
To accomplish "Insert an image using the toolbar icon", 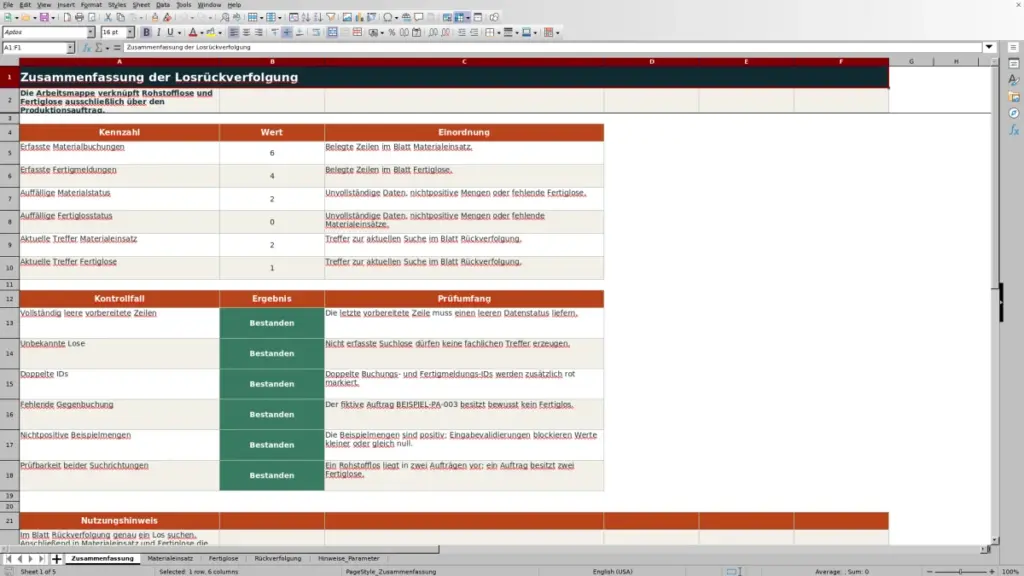I will tap(347, 18).
